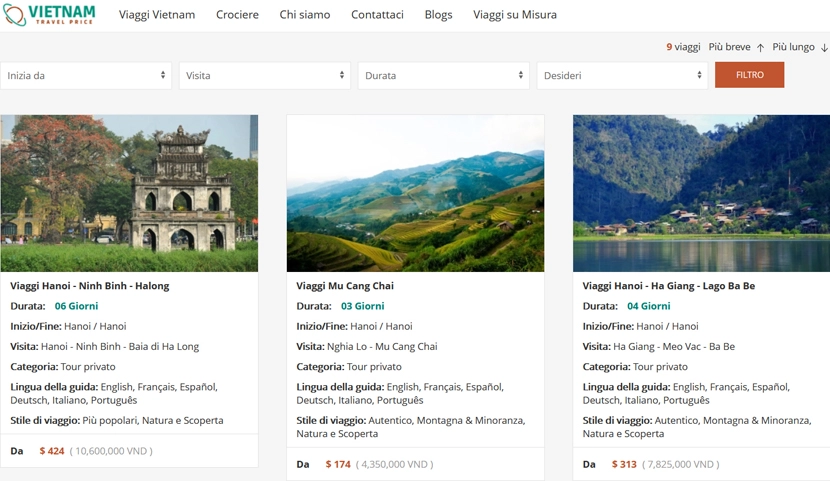Image resolution: width=830 pixels, height=481 pixels.
Task: Expand the Visita dropdown
Action: point(265,76)
